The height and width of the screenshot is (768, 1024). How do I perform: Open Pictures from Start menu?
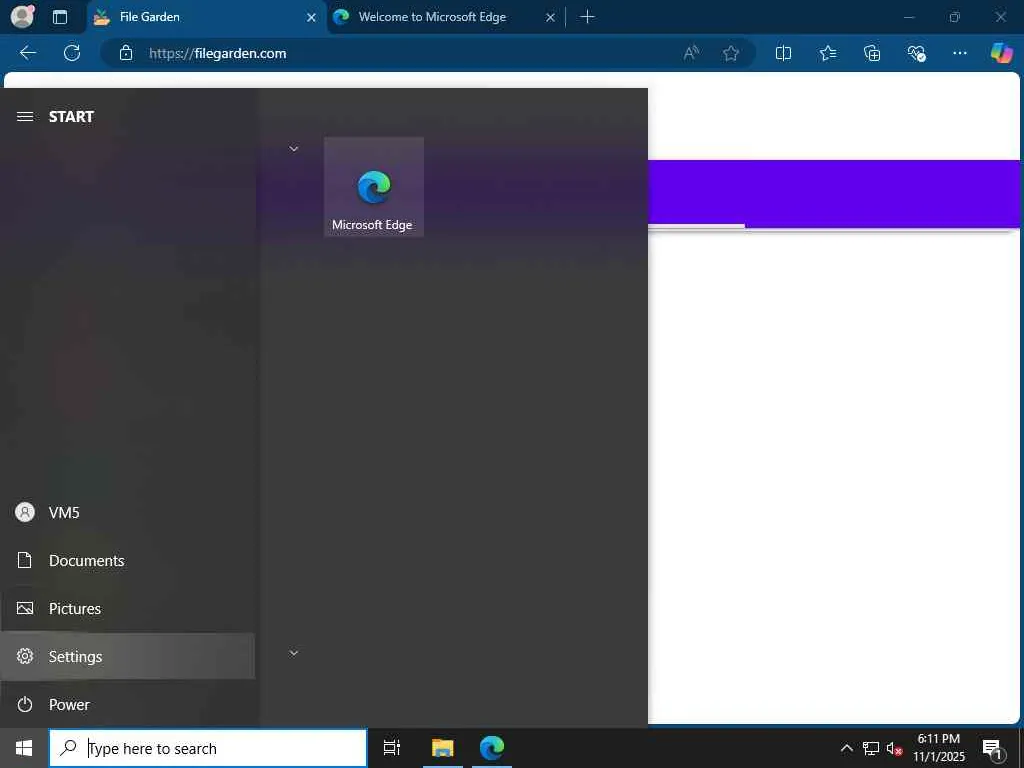tap(127, 608)
